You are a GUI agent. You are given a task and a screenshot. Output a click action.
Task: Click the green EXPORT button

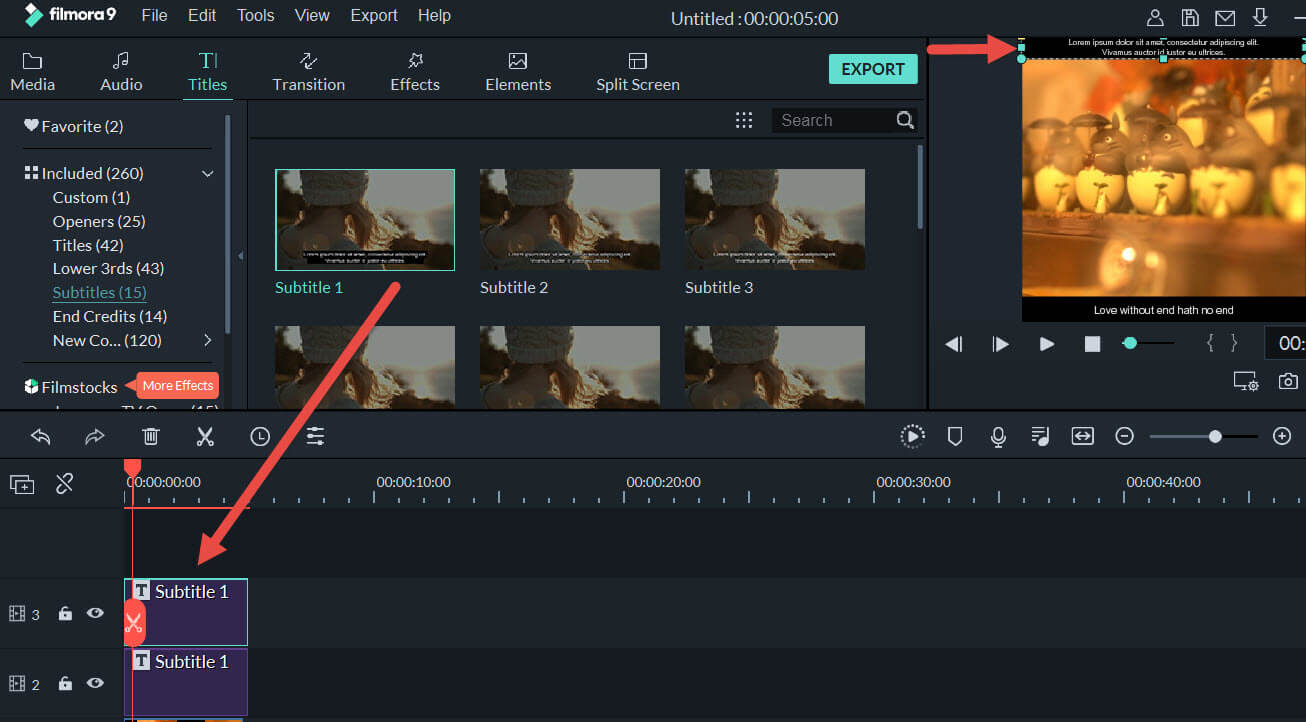pos(873,69)
